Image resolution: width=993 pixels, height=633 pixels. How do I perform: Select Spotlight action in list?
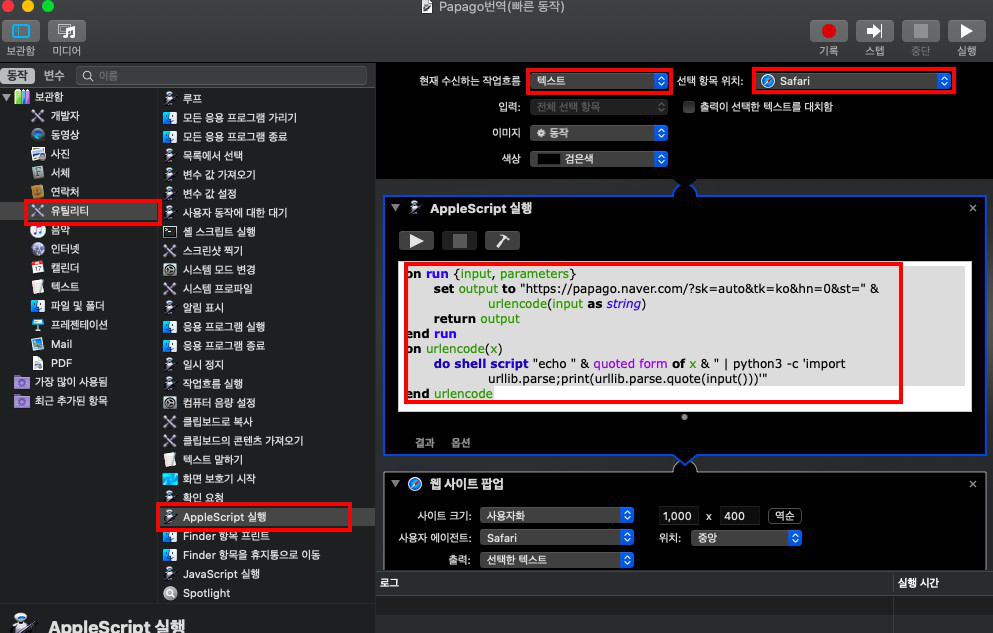tap(206, 593)
